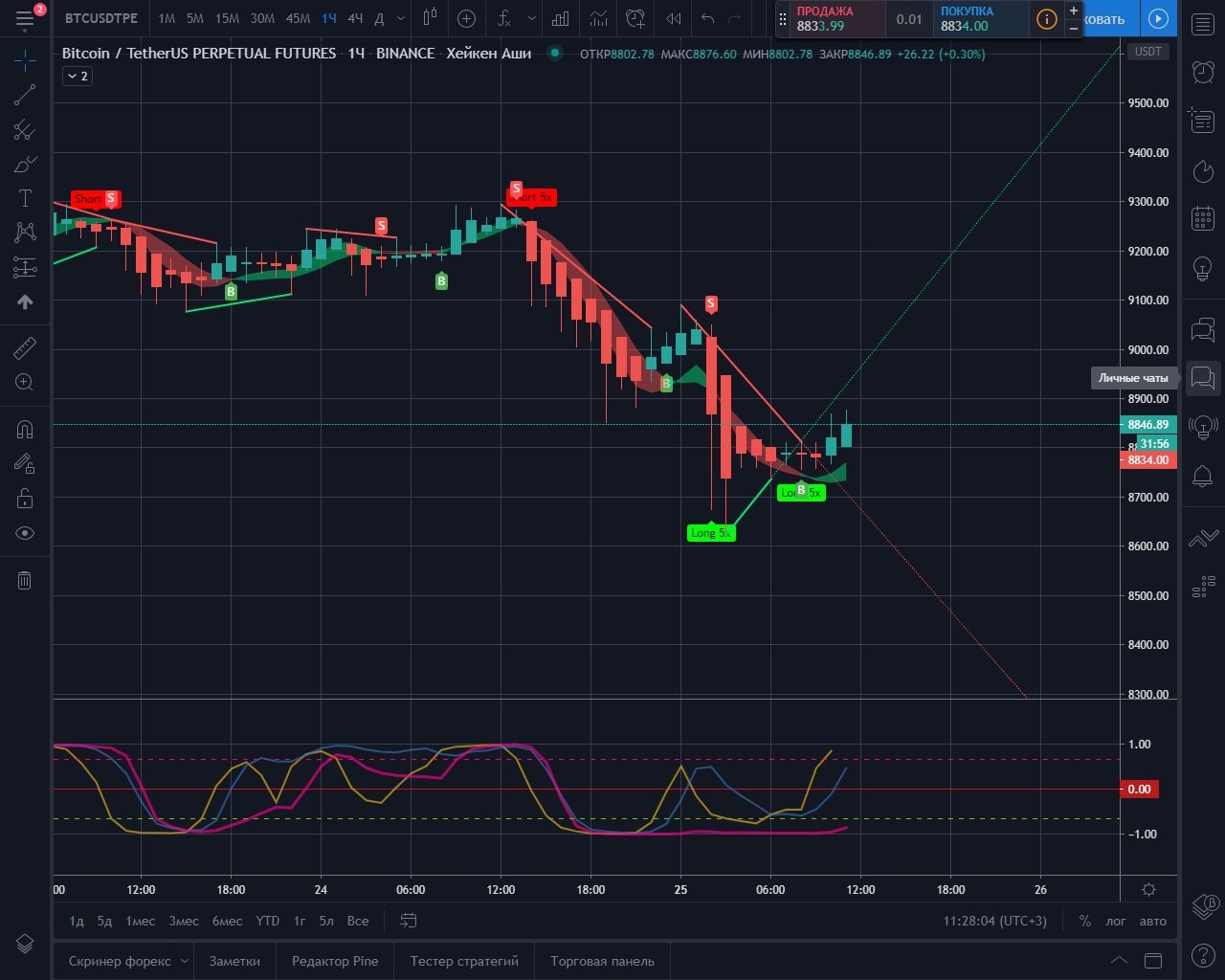Image resolution: width=1225 pixels, height=980 pixels.
Task: Select the Все date range
Action: click(358, 921)
